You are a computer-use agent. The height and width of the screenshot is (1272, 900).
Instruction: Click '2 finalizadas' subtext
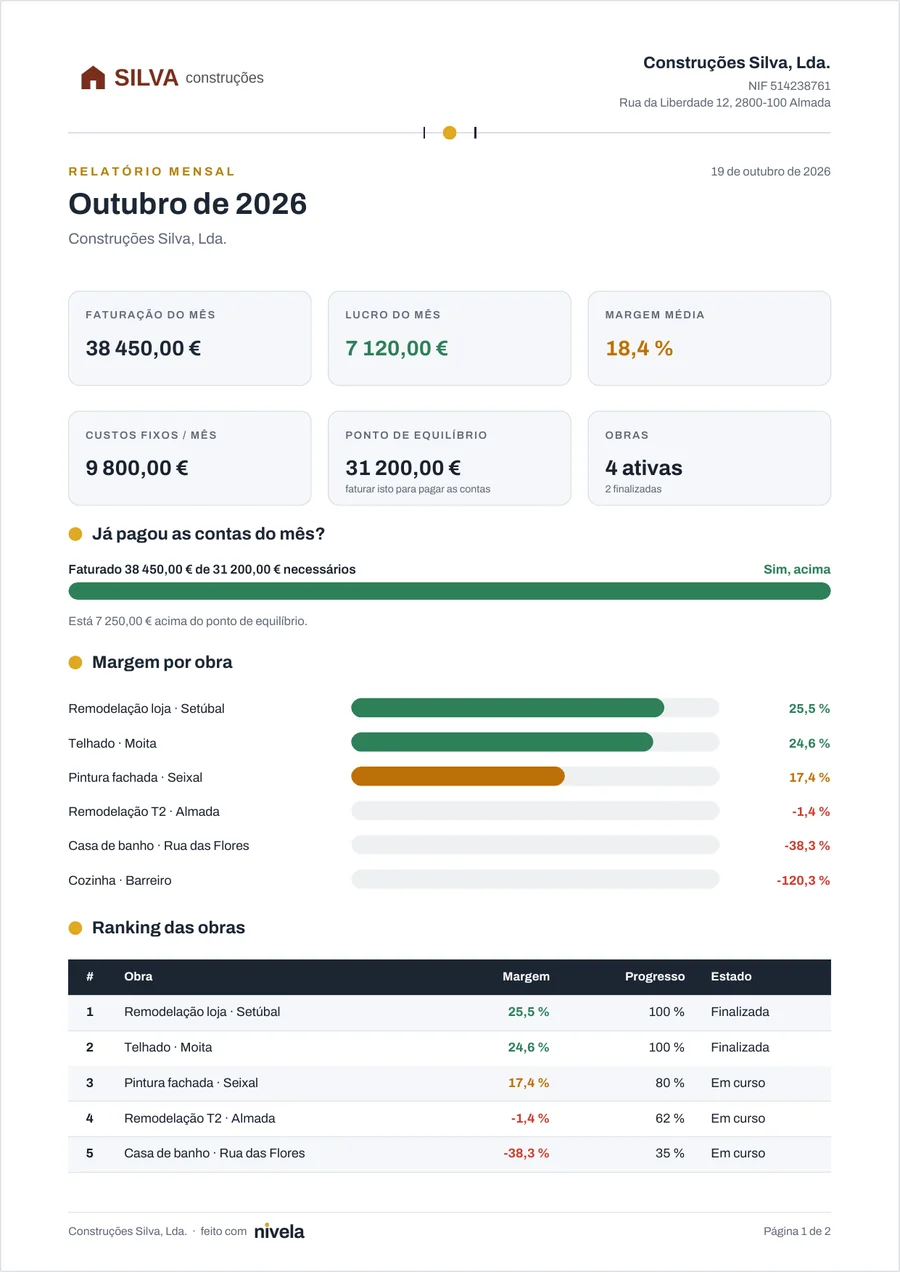(x=633, y=489)
